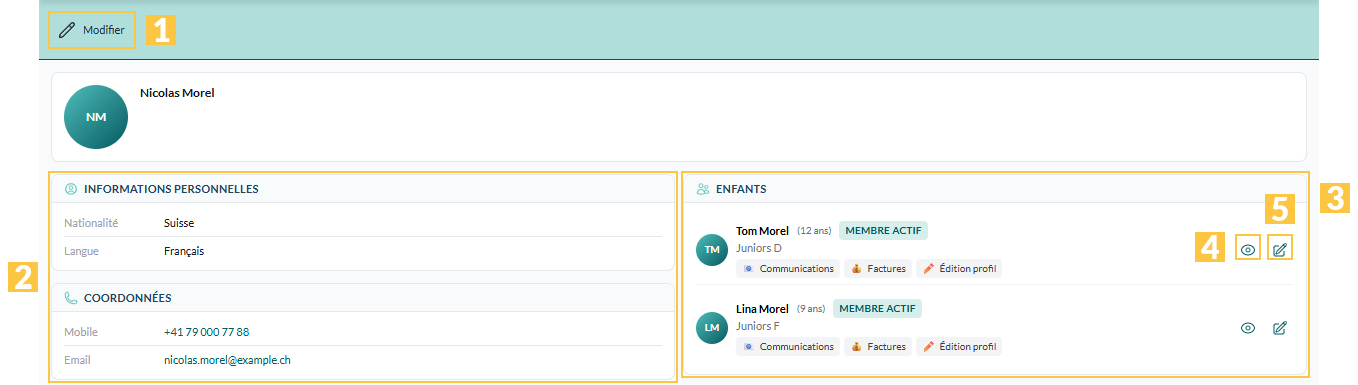
Task: Click the Modifier pencil button
Action: tap(92, 30)
